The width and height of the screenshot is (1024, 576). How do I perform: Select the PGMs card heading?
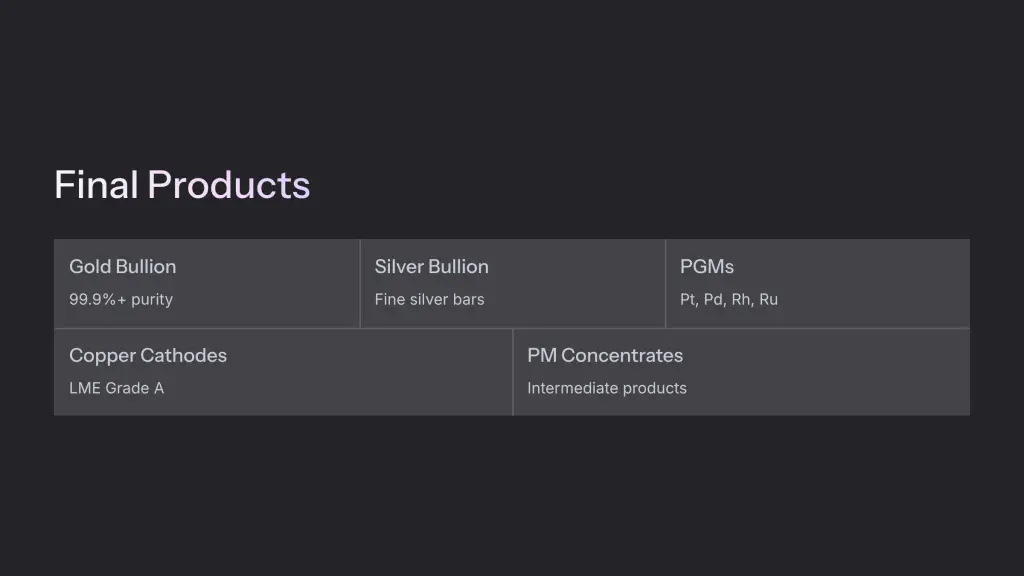click(707, 267)
